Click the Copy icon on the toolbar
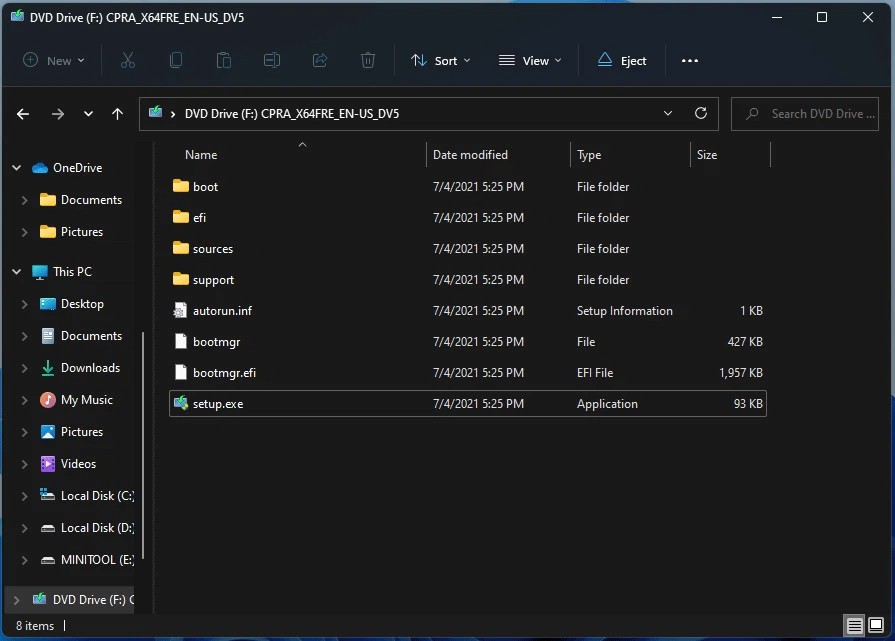Image resolution: width=895 pixels, height=641 pixels. click(x=175, y=60)
